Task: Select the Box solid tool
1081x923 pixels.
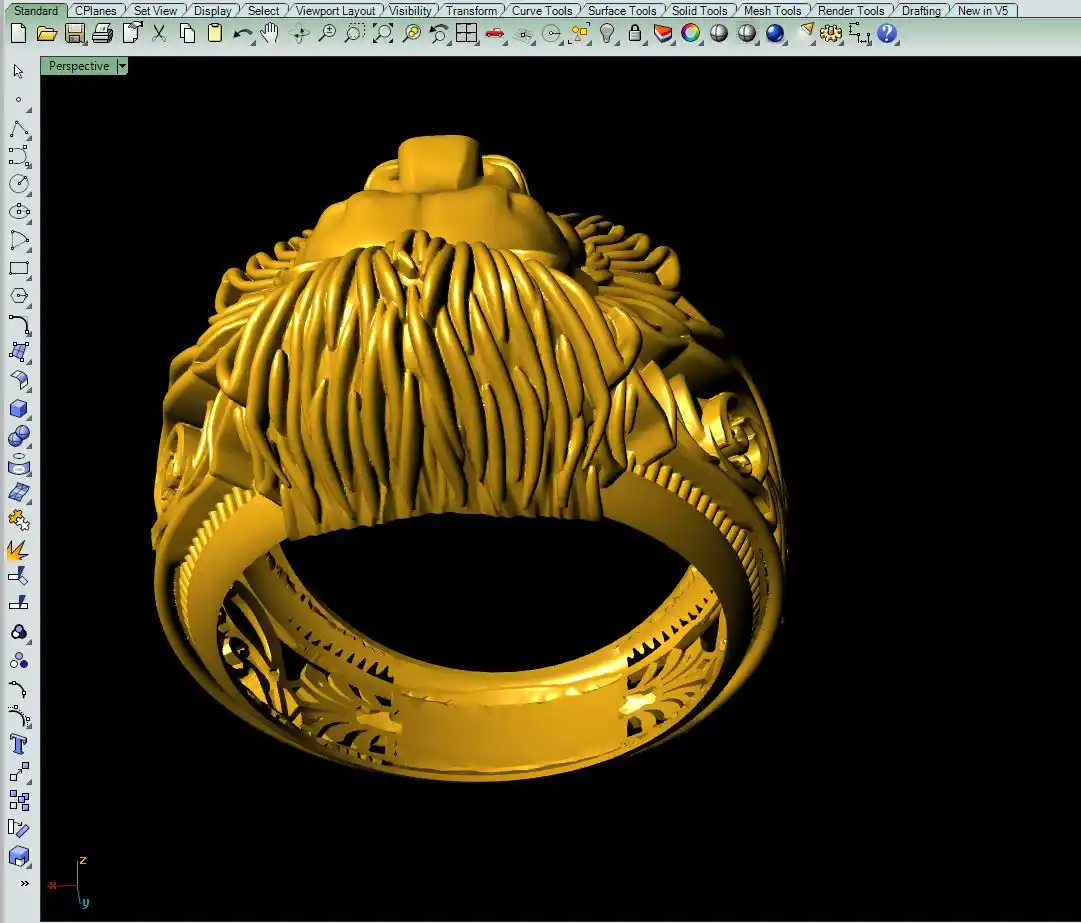Action: (x=19, y=409)
